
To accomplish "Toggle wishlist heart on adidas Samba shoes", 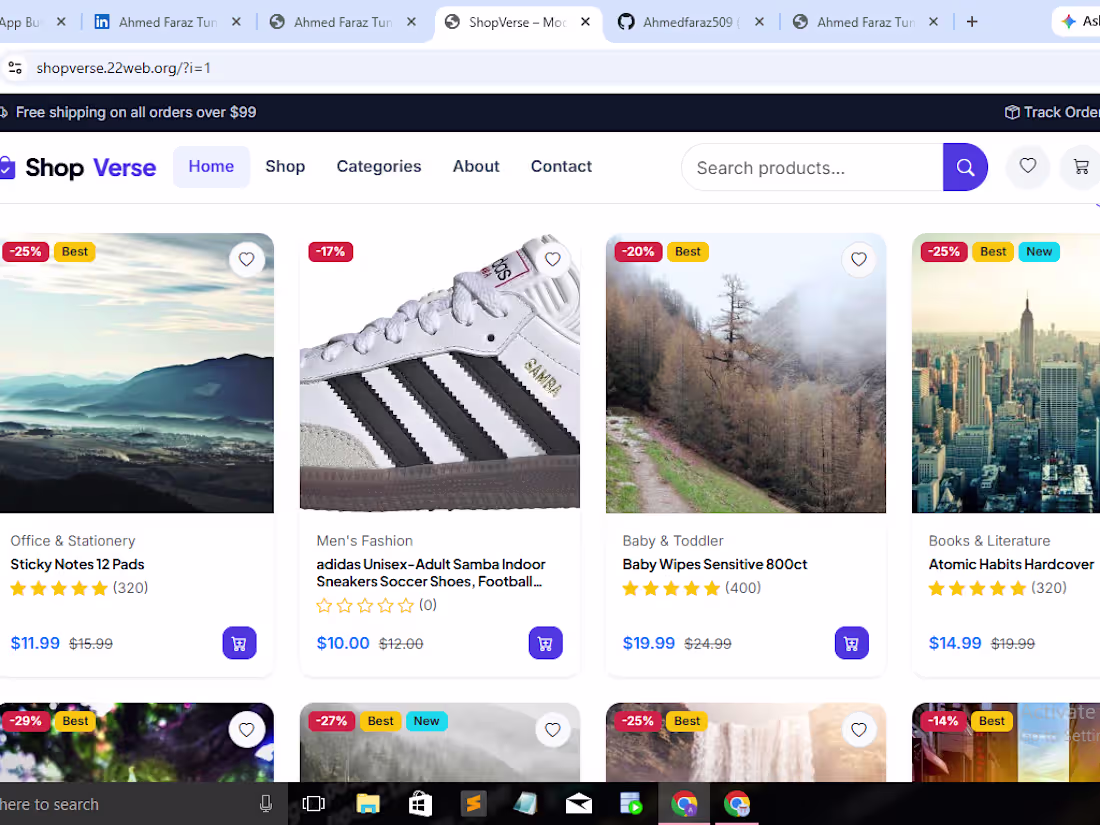I will point(553,260).
